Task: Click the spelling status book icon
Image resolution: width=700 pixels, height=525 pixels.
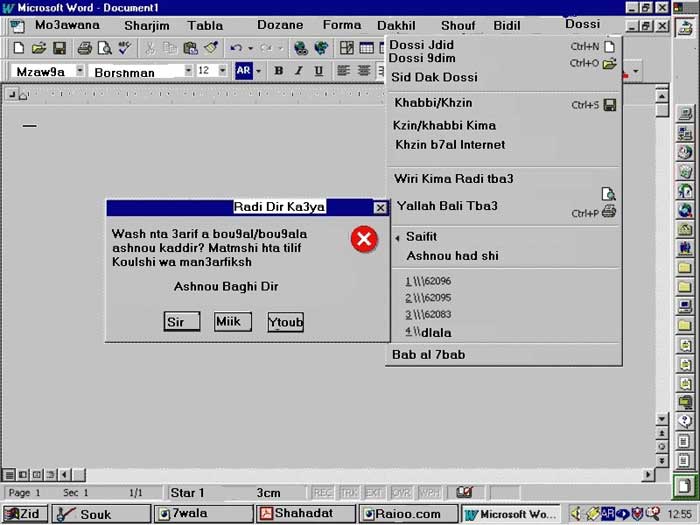Action: tap(465, 492)
